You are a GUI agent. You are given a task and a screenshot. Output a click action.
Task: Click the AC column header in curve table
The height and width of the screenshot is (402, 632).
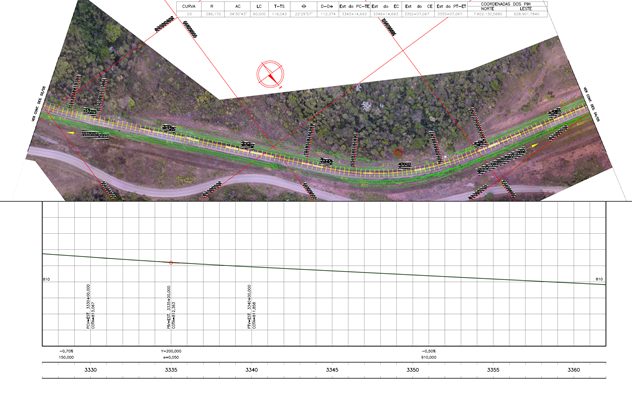click(238, 6)
